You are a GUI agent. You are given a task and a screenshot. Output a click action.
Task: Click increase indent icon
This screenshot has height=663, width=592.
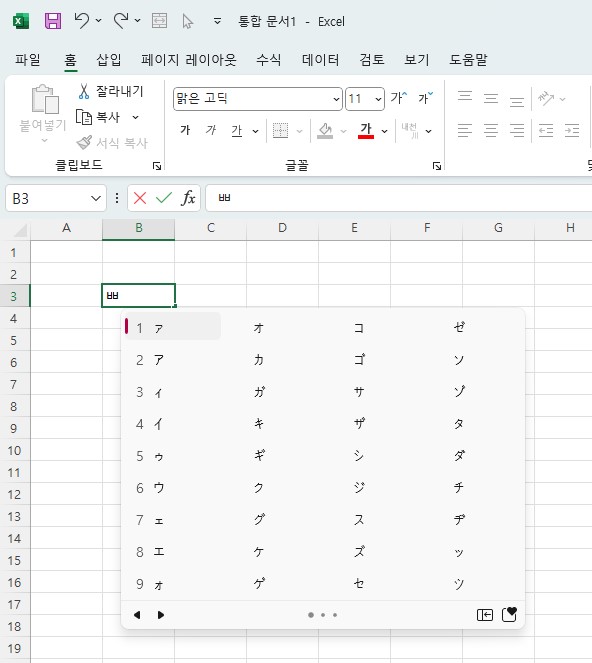572,131
